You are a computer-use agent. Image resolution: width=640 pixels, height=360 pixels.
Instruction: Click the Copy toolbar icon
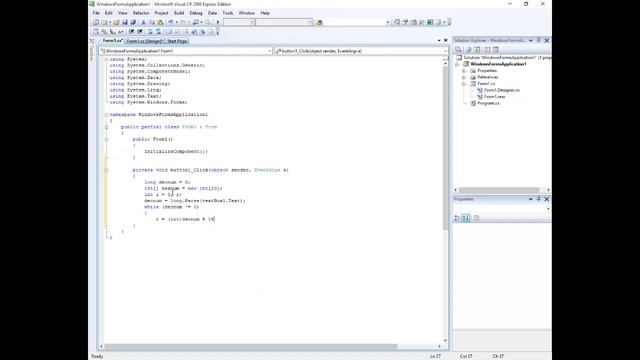pos(151,22)
